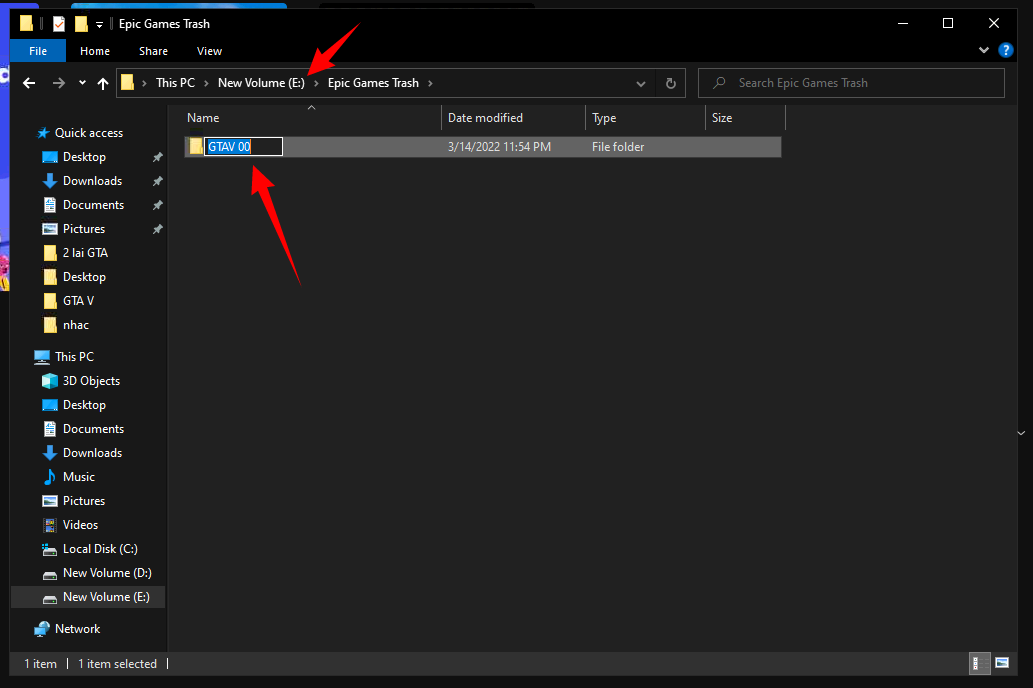Open the File ribbon tab
This screenshot has height=688, width=1033.
(38, 51)
